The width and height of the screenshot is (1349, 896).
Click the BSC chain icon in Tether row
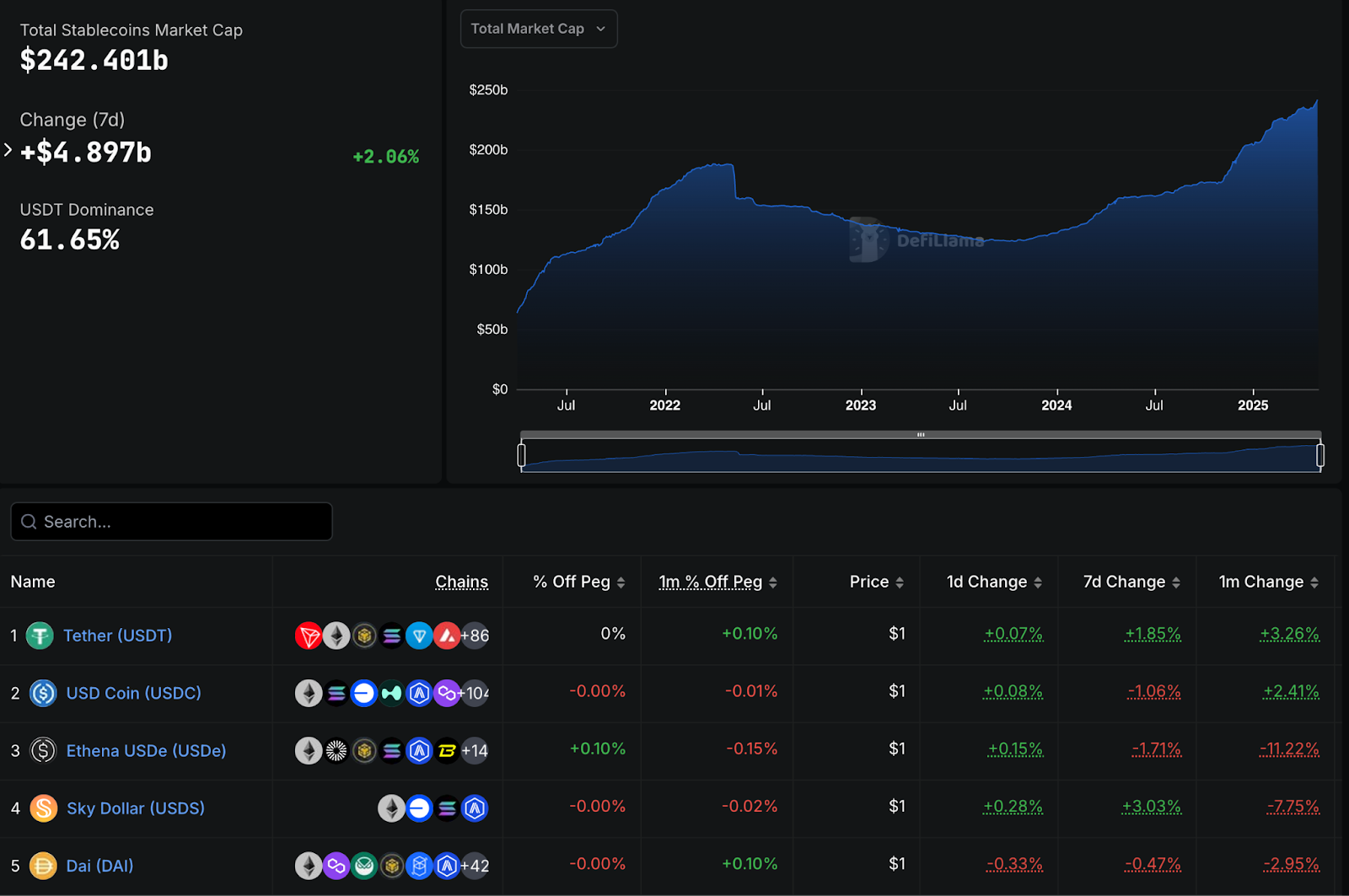[x=364, y=636]
